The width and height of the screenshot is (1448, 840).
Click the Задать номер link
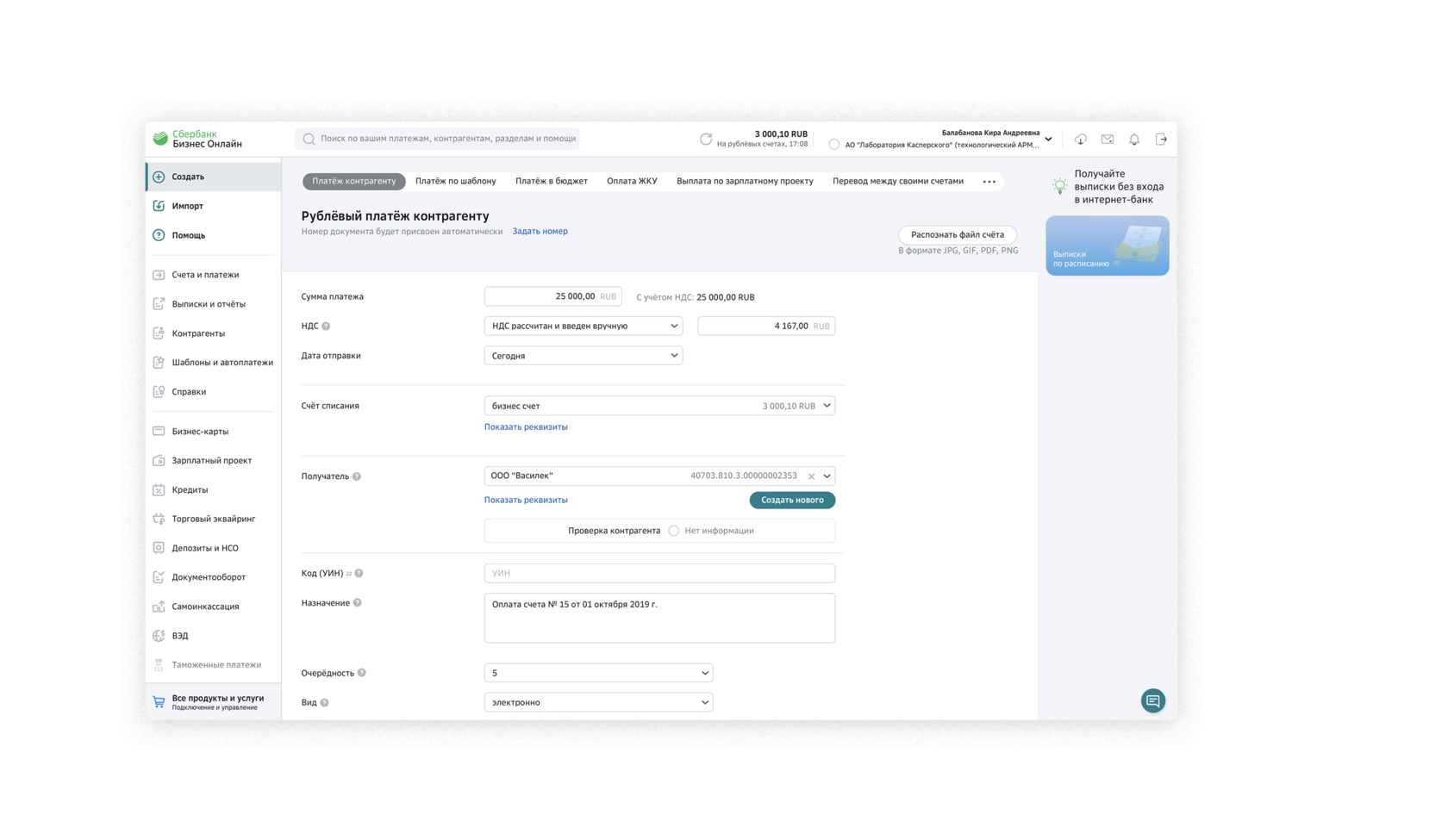click(540, 231)
